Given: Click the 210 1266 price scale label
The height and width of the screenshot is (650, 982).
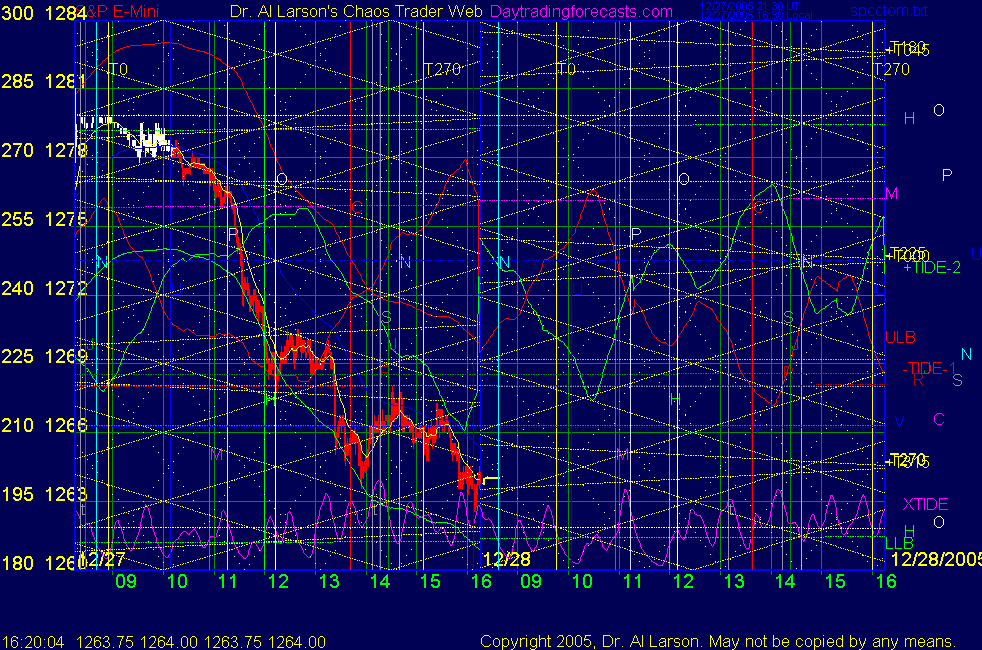Looking at the screenshot, I should point(43,425).
